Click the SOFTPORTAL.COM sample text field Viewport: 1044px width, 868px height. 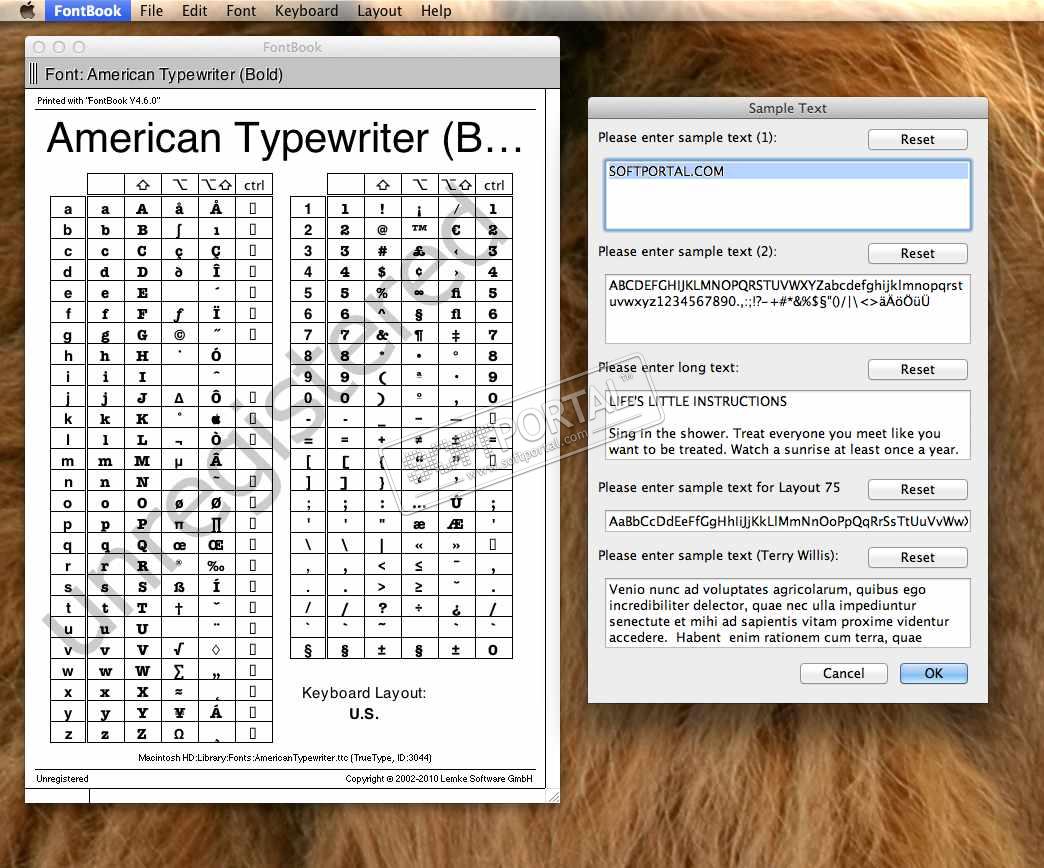(x=788, y=195)
